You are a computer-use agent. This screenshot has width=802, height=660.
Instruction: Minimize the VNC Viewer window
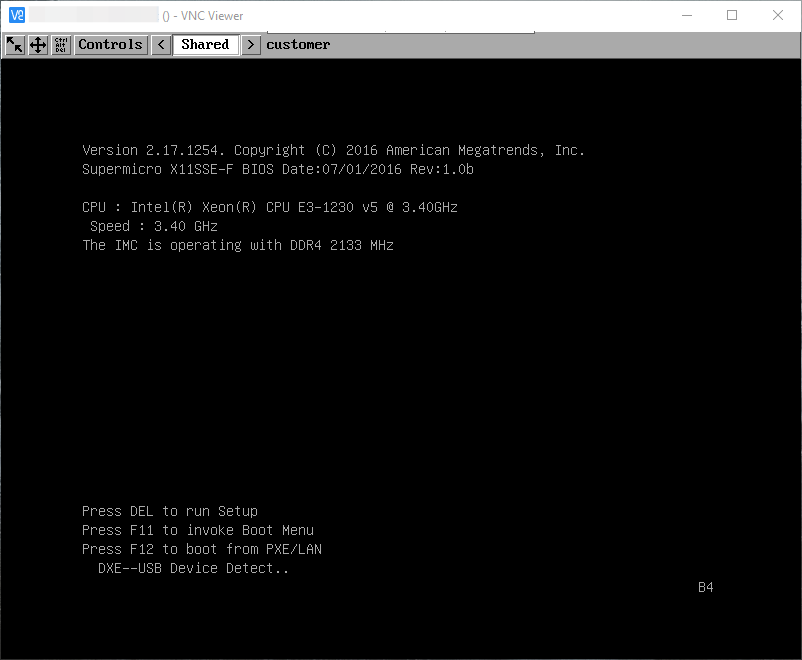[x=687, y=15]
